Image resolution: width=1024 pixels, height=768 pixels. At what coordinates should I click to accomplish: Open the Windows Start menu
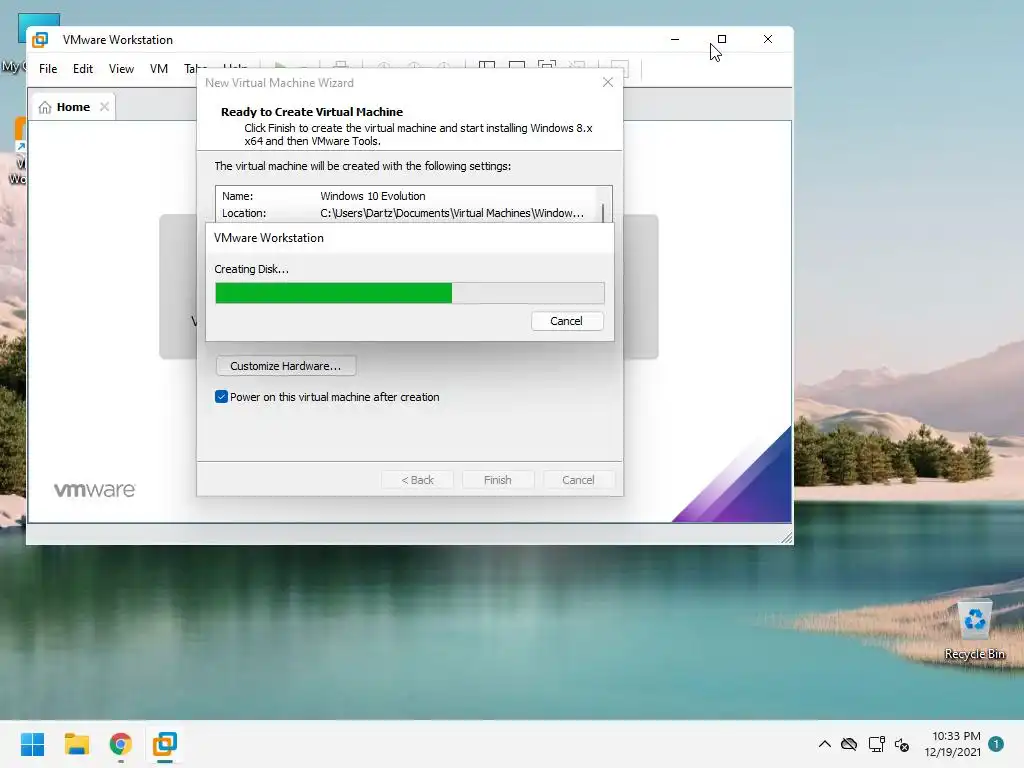tap(32, 744)
